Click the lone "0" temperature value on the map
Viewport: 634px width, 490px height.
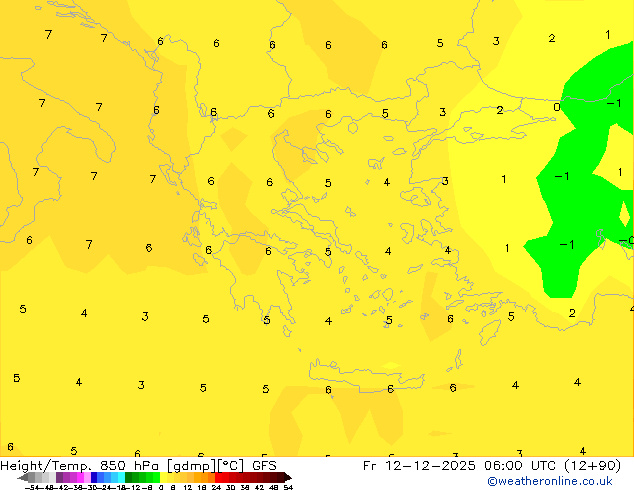click(x=557, y=107)
